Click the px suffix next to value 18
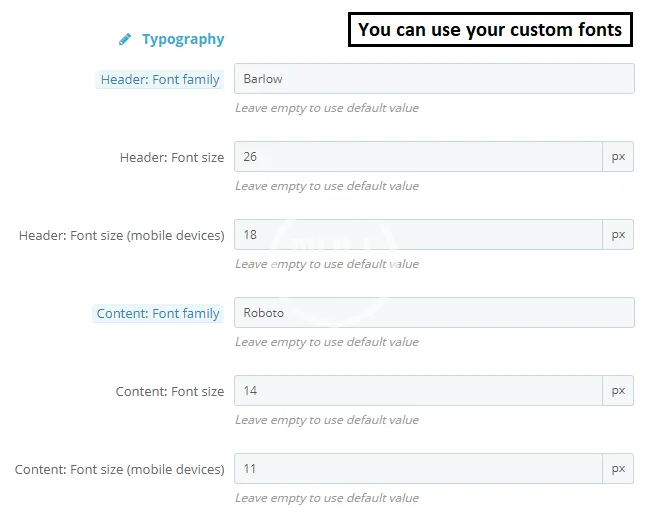This screenshot has width=667, height=525. point(618,235)
